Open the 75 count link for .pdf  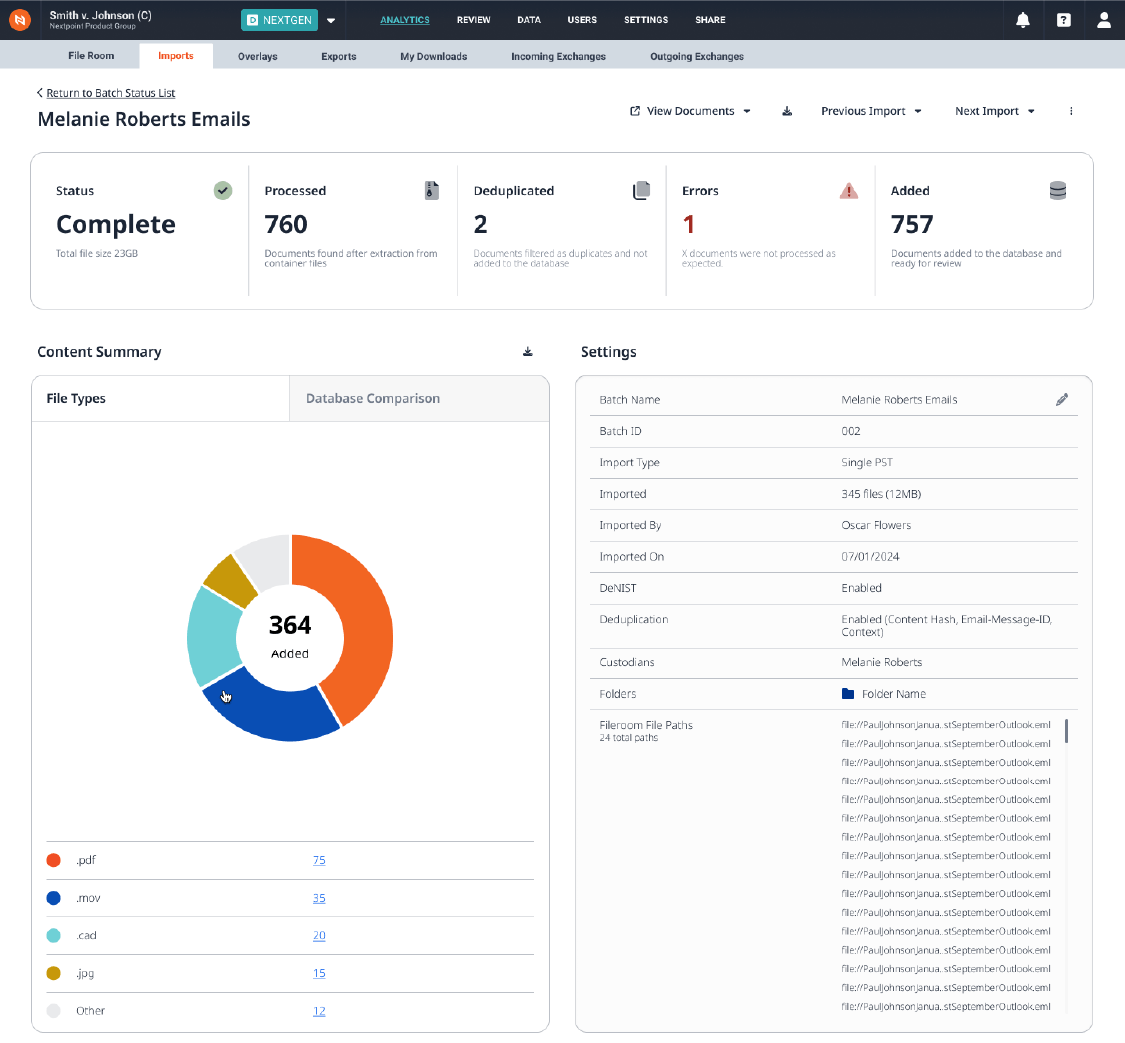(x=319, y=860)
